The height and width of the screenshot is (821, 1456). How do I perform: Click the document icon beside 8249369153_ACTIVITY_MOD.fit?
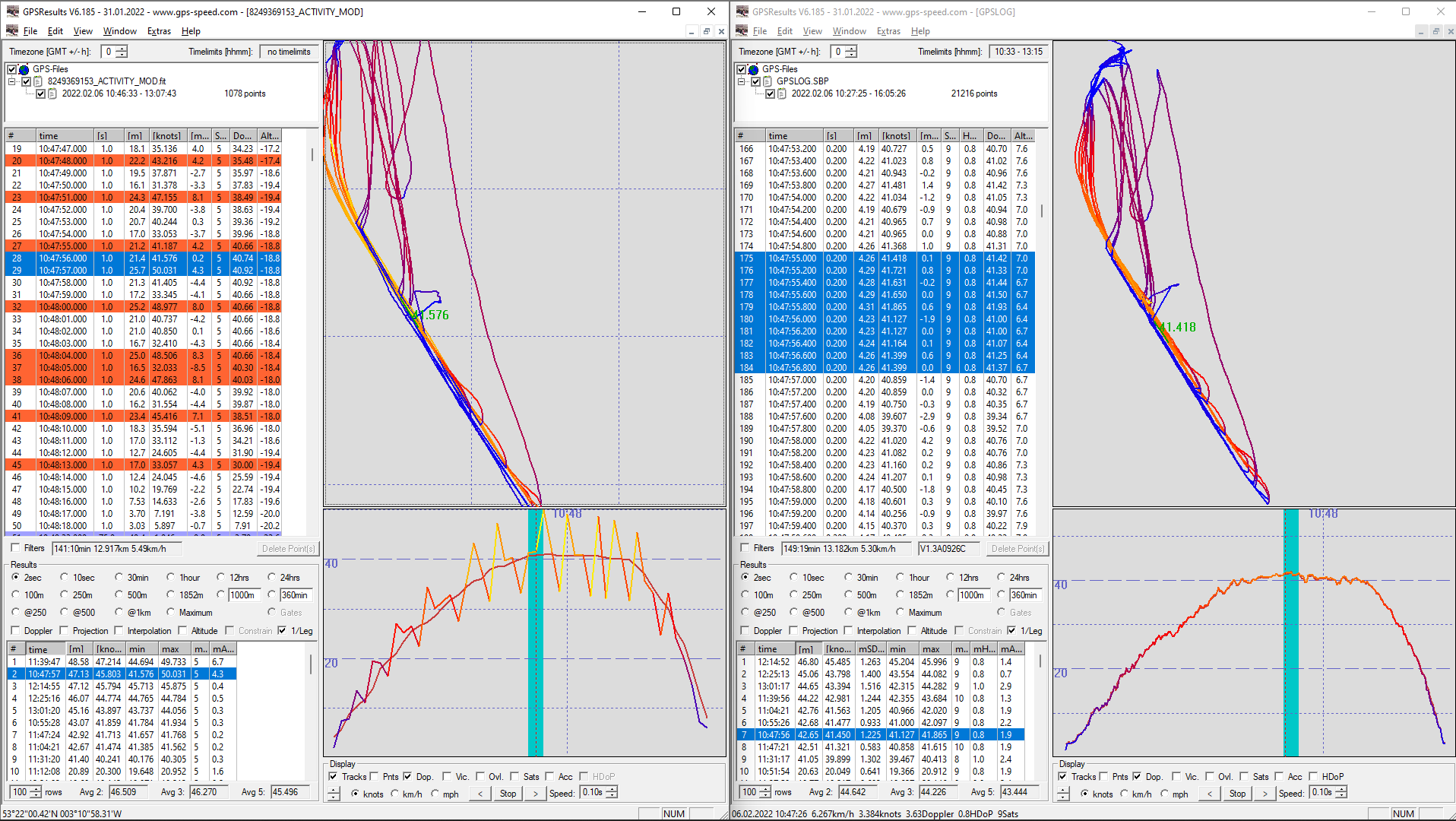(x=38, y=81)
